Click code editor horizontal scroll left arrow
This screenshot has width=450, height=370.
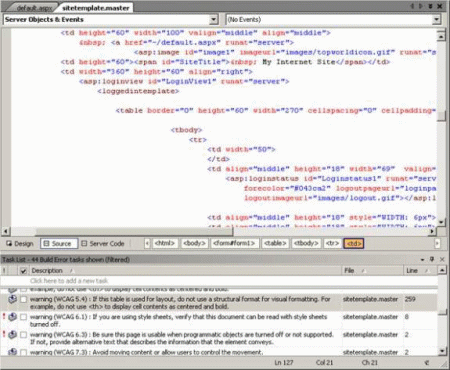(6, 231)
